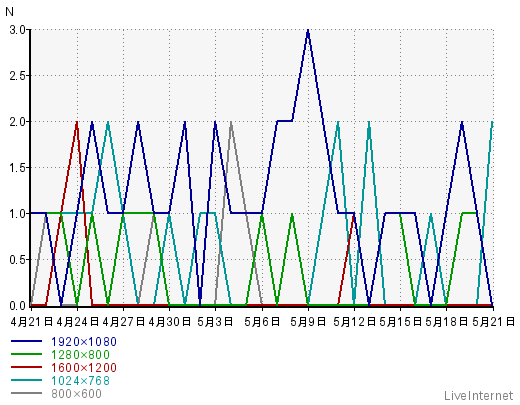Click the dark blue legend line swatch

pyautogui.click(x=27, y=341)
